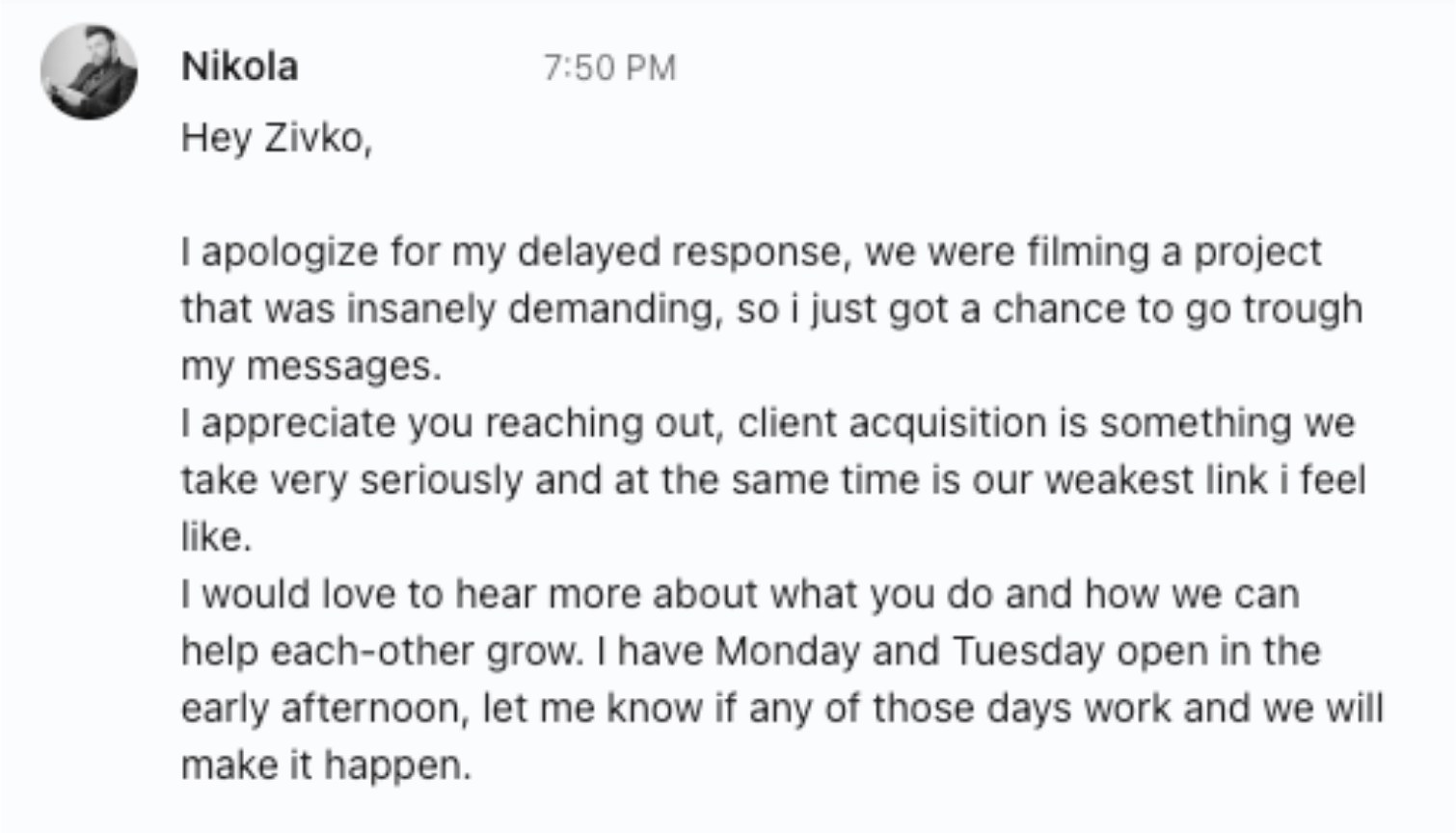1456x833 pixels.
Task: Click the line "I would love to hear more"
Action: [x=741, y=594]
